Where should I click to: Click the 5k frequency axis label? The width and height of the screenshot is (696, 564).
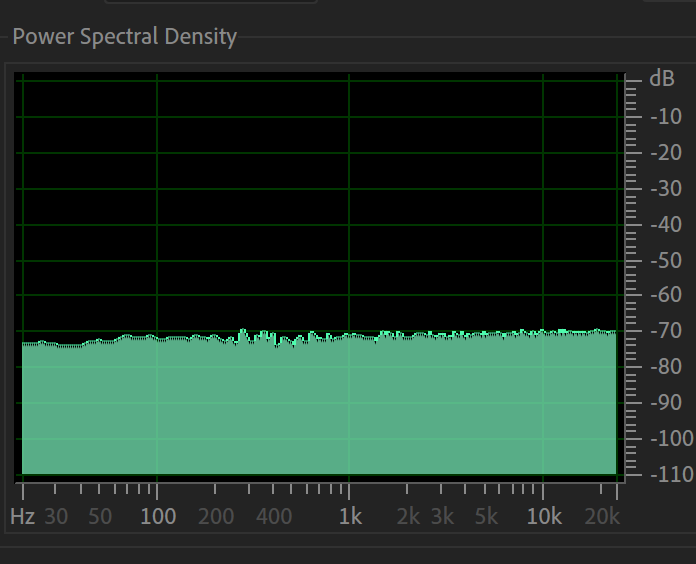[x=486, y=517]
